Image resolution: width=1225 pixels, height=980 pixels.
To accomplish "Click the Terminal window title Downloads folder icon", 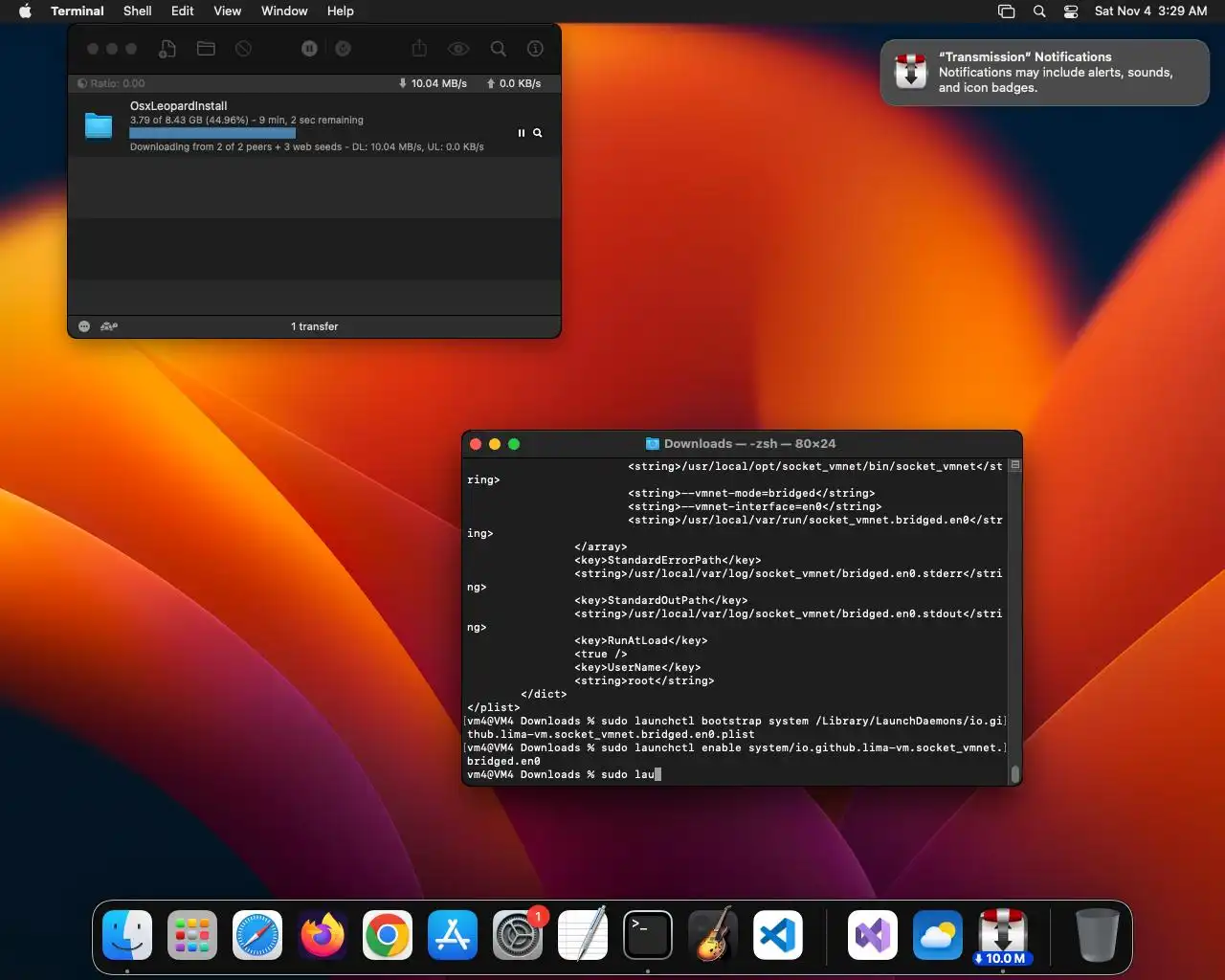I will coord(653,444).
